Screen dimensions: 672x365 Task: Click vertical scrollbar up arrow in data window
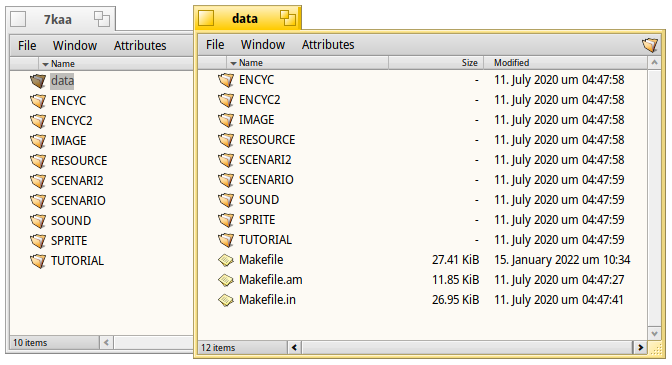pyautogui.click(x=654, y=63)
